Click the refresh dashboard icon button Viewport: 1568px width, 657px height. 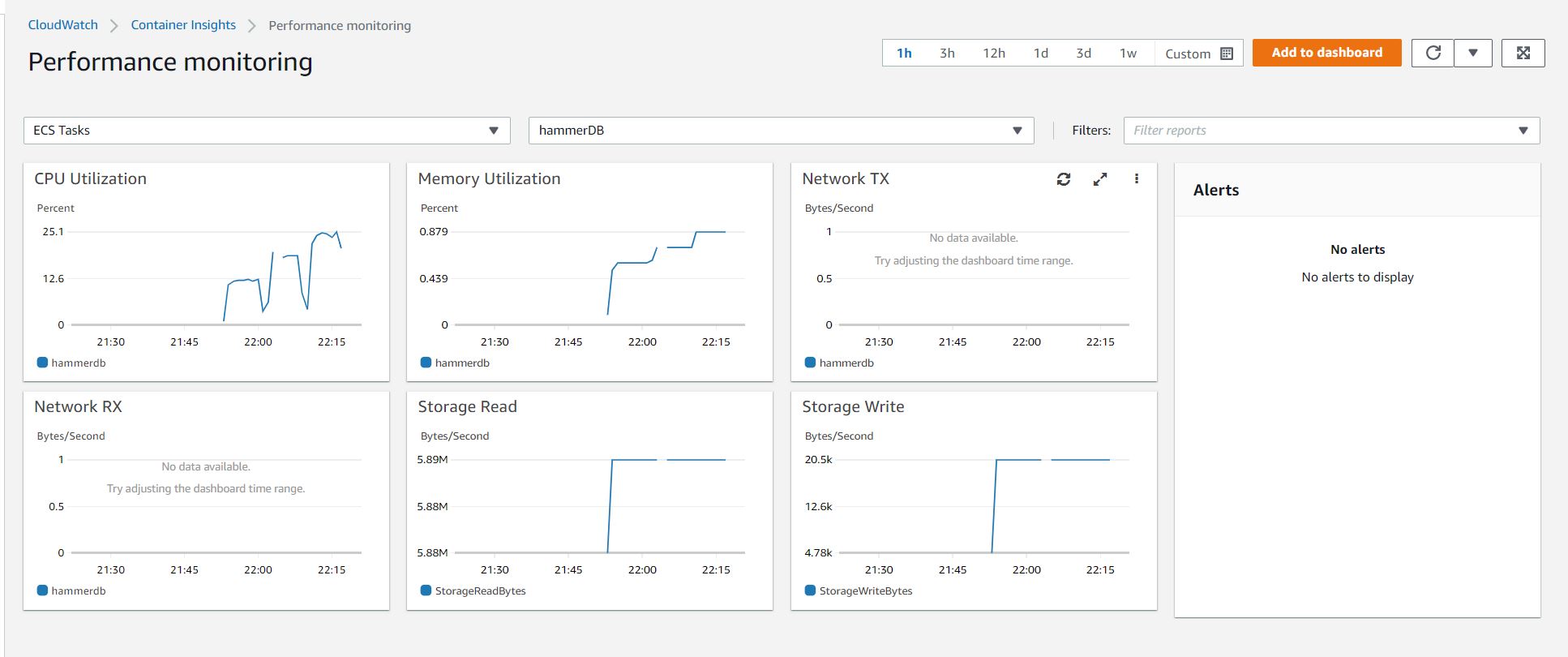click(1433, 54)
